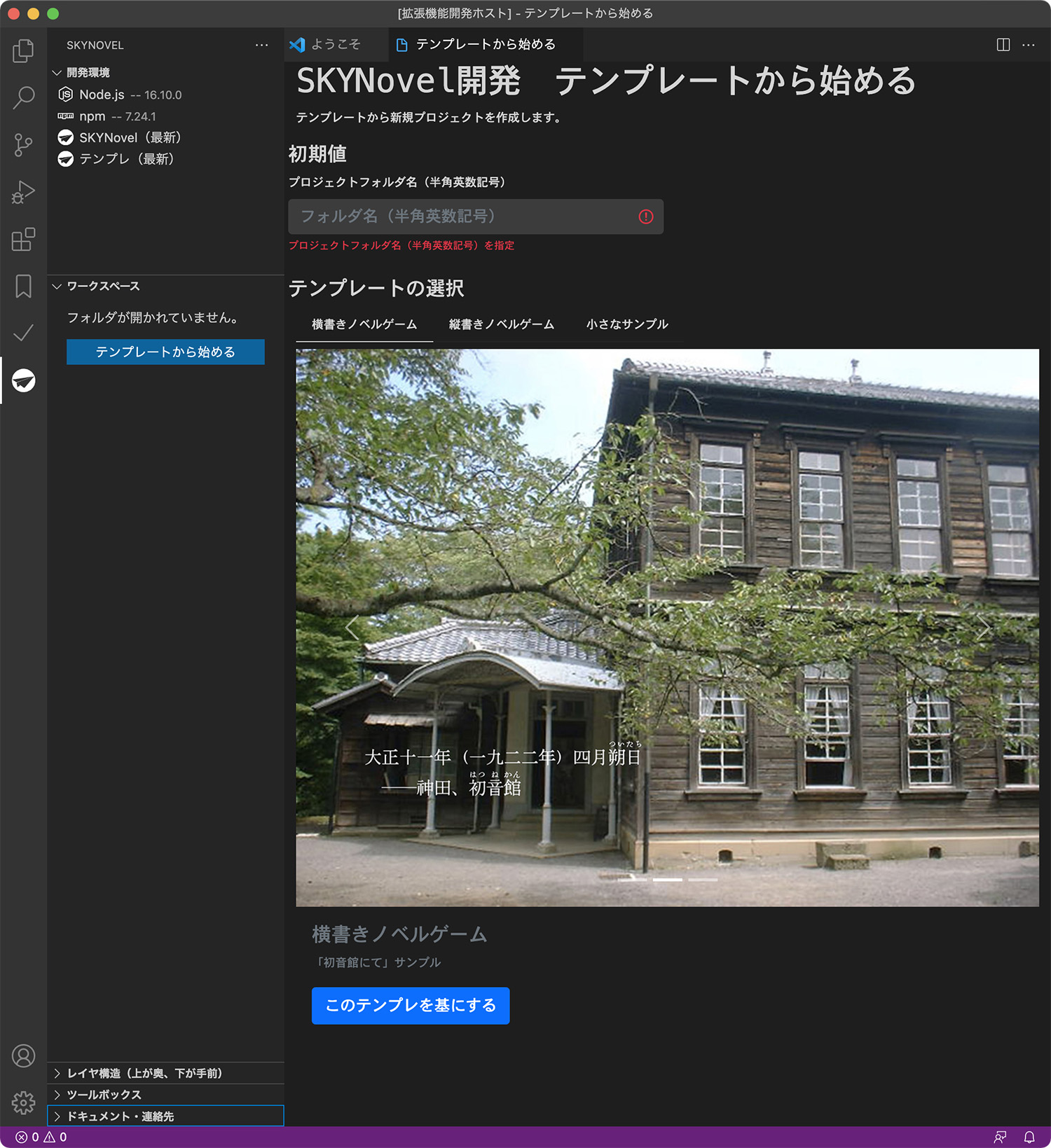Go to first carousel slide indicator
The width and height of the screenshot is (1051, 1148).
pos(633,879)
